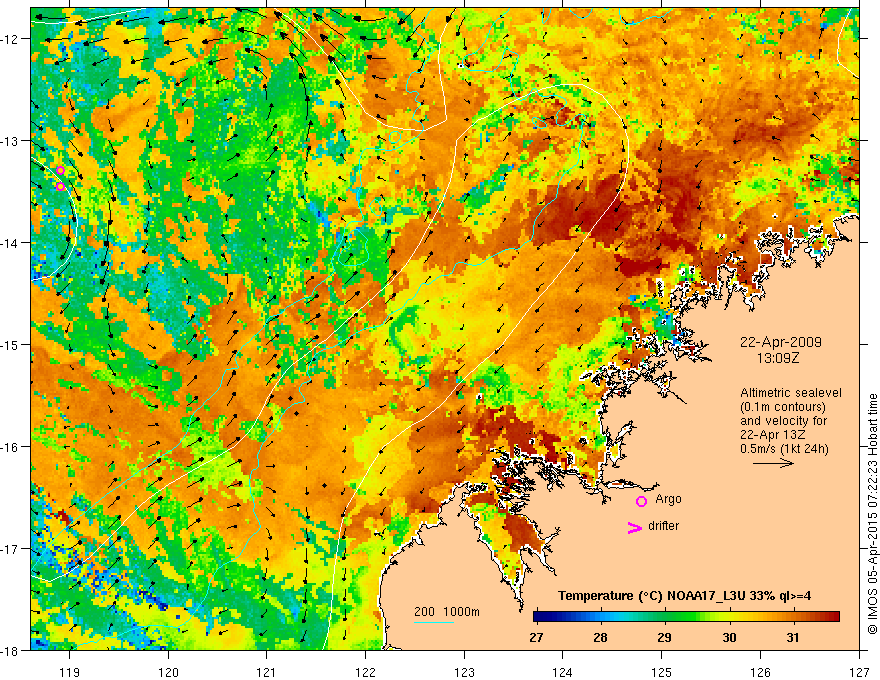Click the 'and velocity for' caption line

783,421
